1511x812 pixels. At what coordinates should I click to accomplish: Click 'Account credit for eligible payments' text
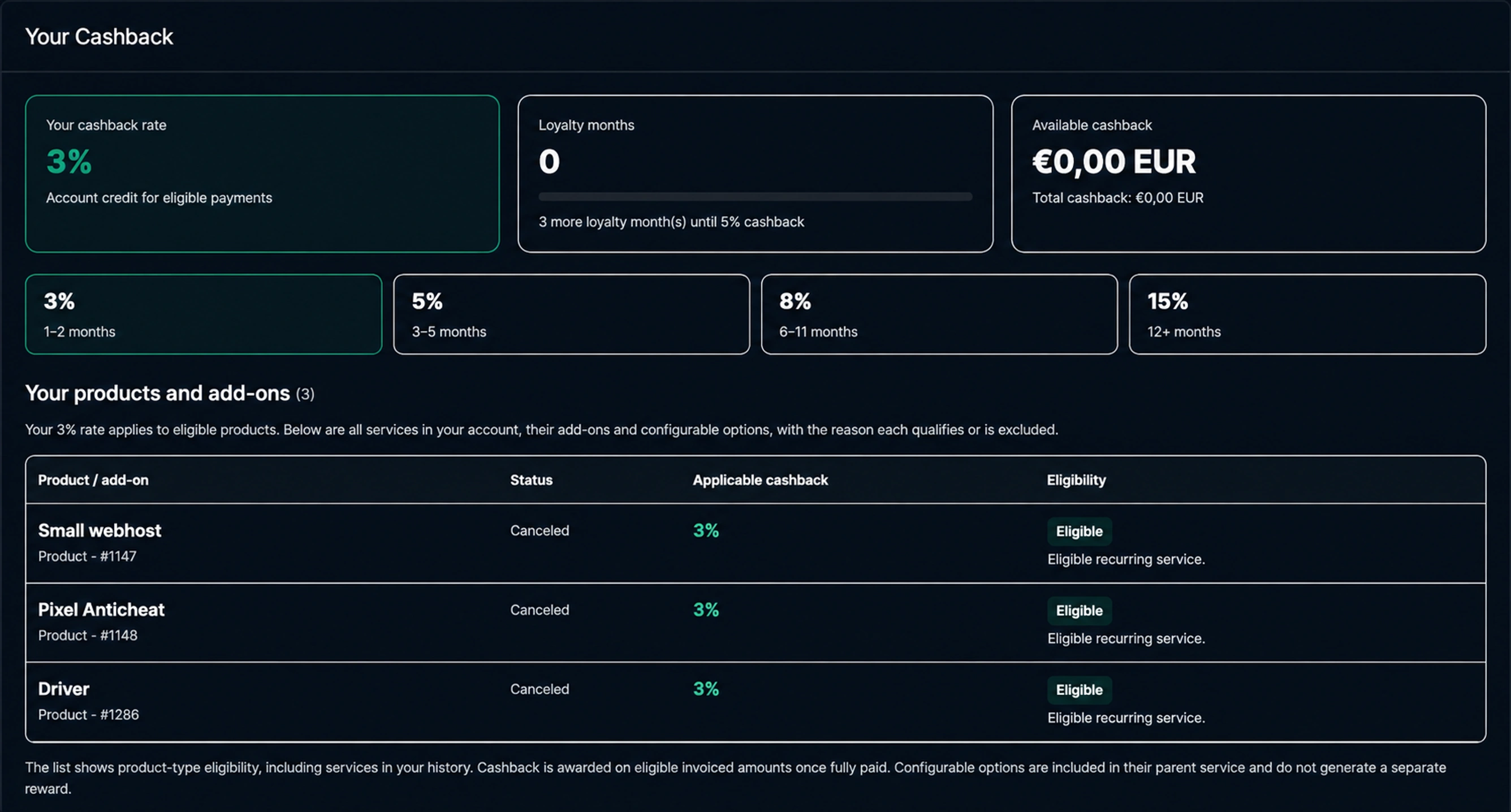(x=159, y=198)
